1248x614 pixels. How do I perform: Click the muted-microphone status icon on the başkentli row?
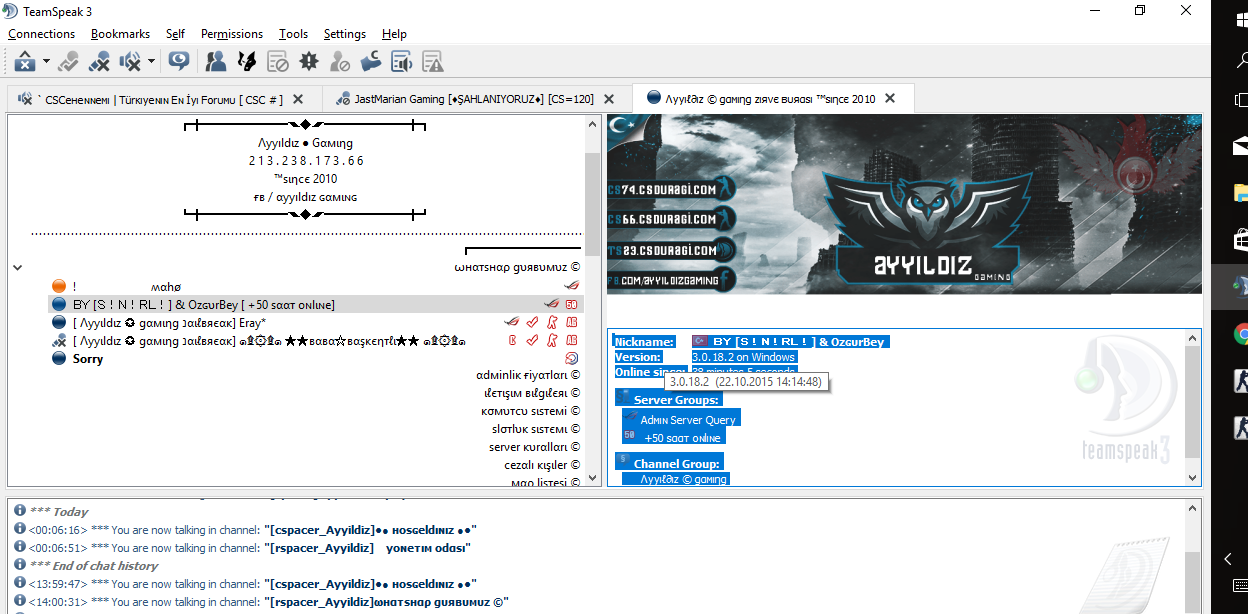59,340
